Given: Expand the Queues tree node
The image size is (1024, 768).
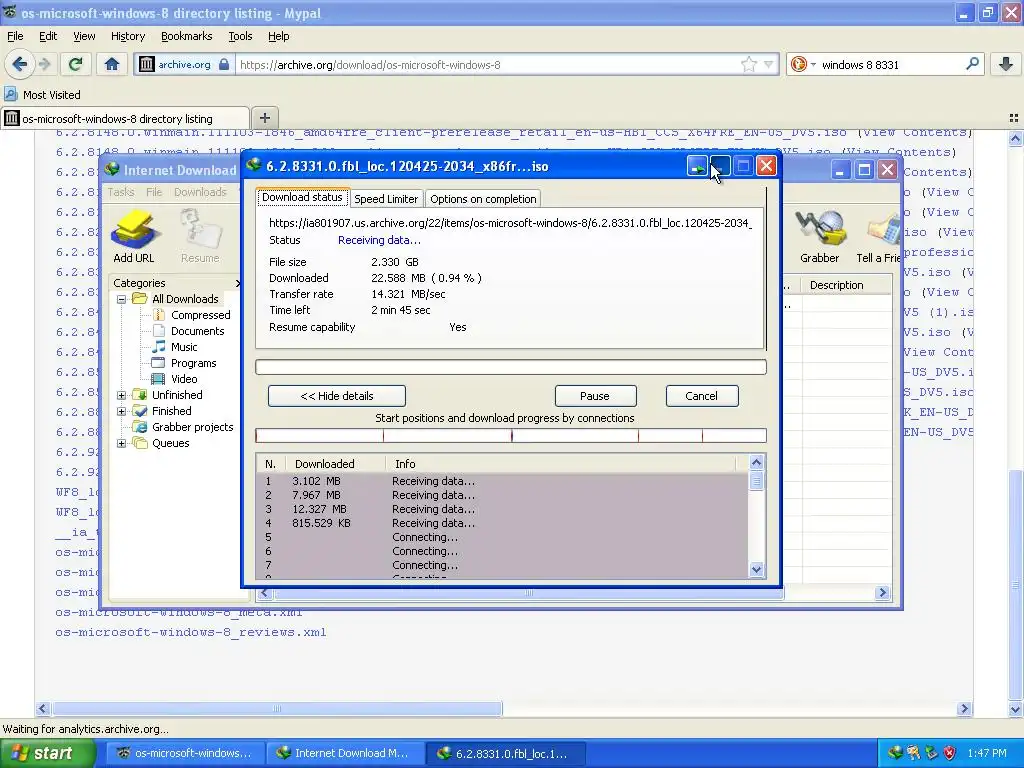Looking at the screenshot, I should pos(121,443).
